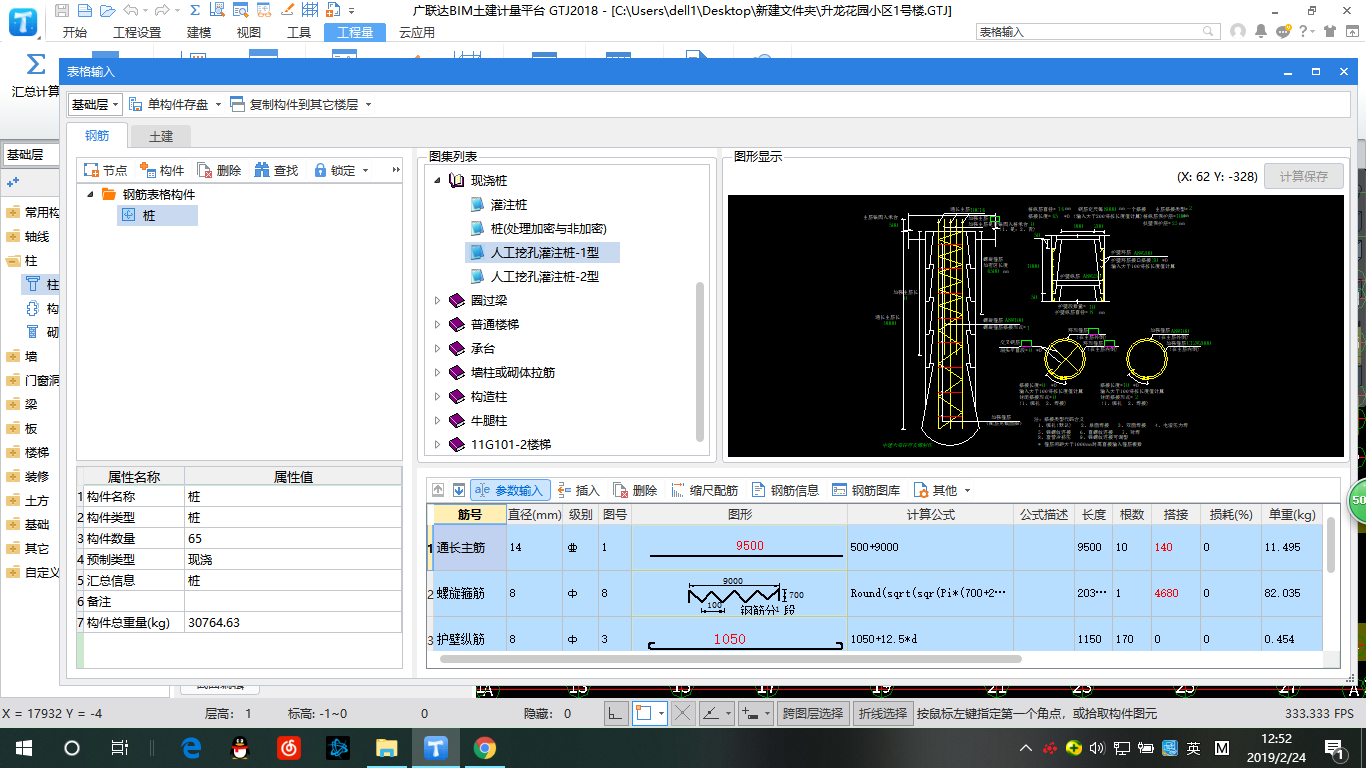Screen dimensions: 1366x768
Task: Click the 螺旋箍筋 row name cell
Action: coord(469,593)
